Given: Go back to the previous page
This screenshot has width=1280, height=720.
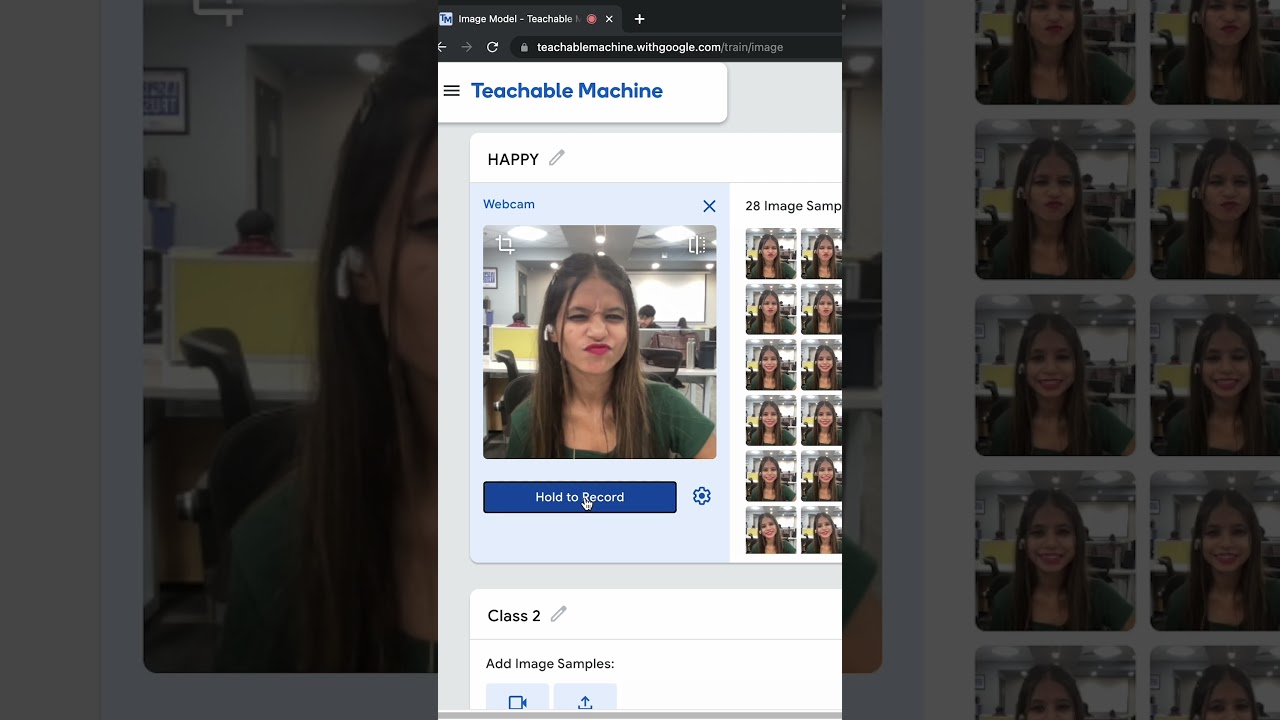Looking at the screenshot, I should [442, 47].
